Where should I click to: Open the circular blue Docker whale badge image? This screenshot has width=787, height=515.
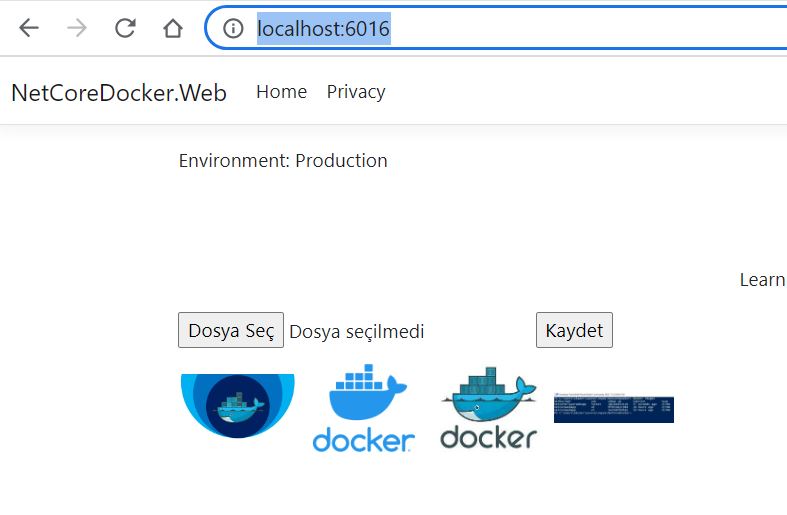[x=237, y=406]
